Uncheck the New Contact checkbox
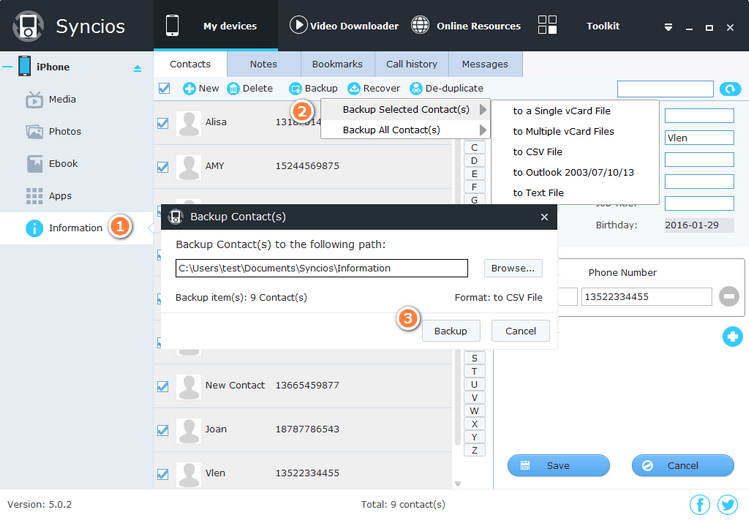This screenshot has width=749, height=521. click(163, 386)
